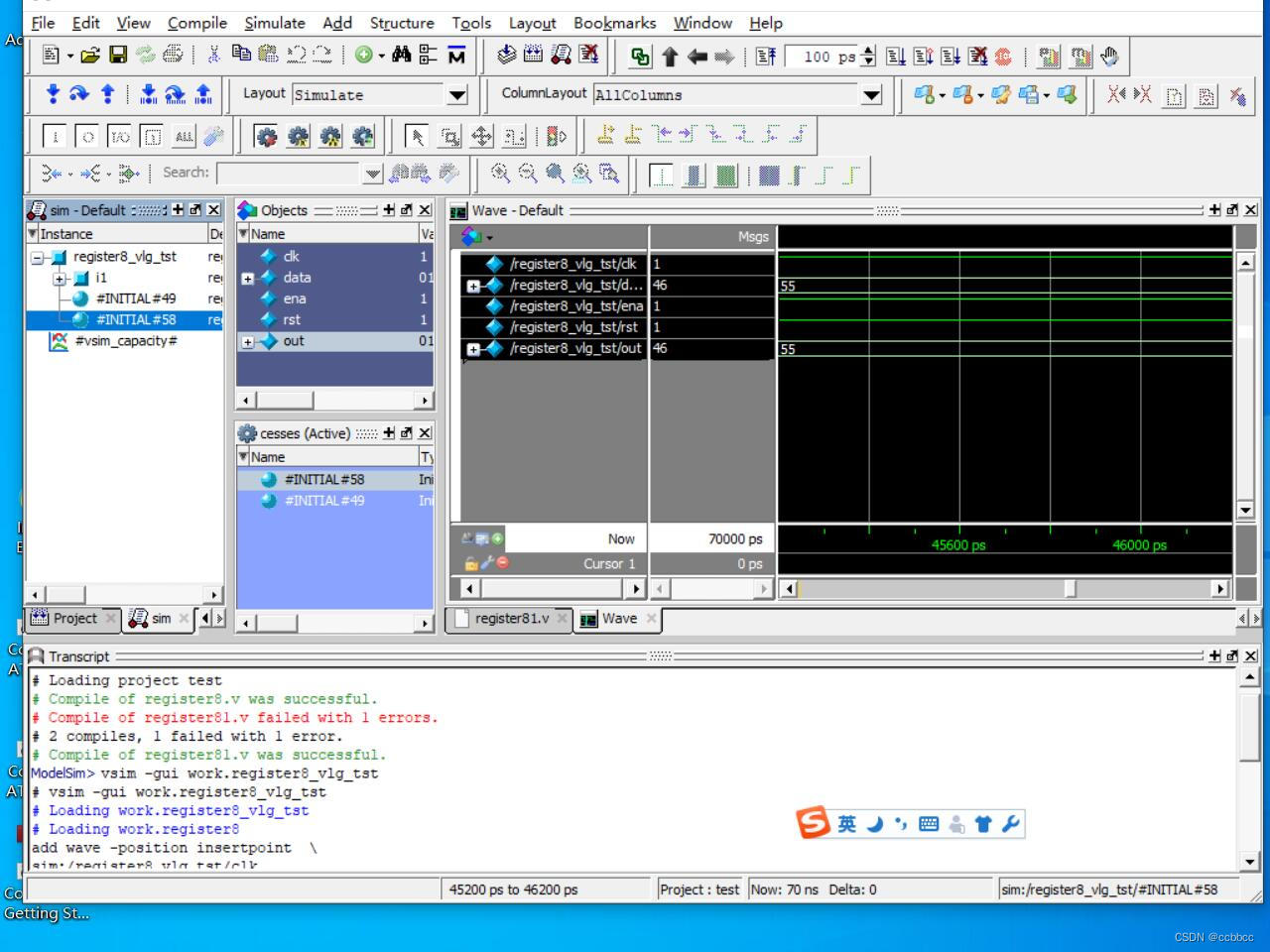This screenshot has height=952, width=1270.
Task: Start simulation using the Simulate icon
Action: coord(561,56)
